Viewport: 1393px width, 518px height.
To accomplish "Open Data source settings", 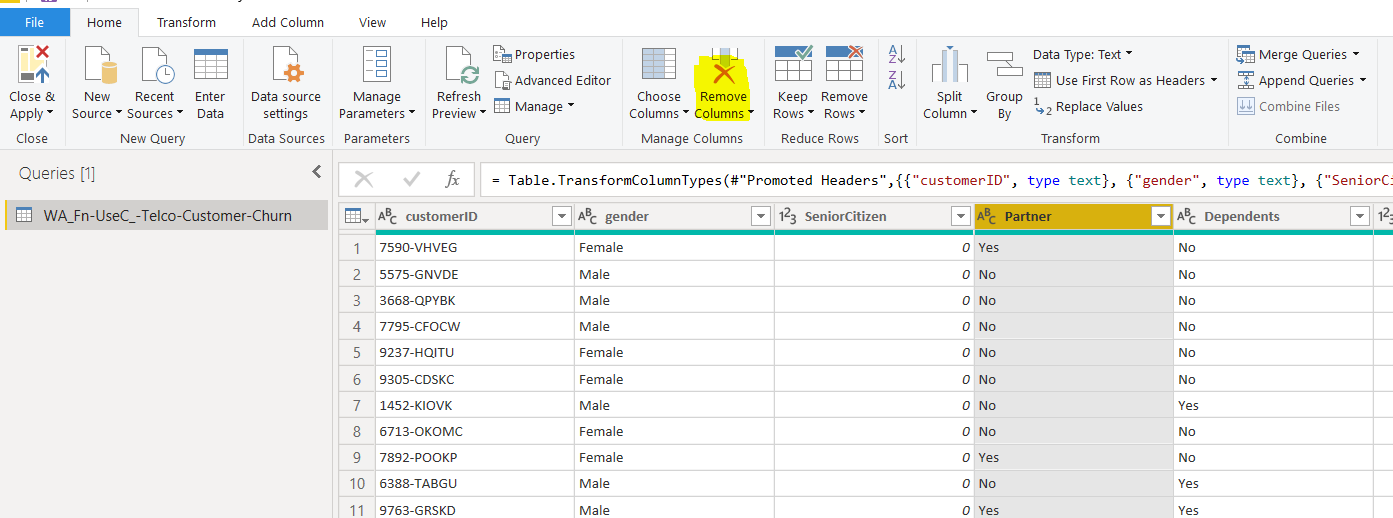I will [285, 66].
